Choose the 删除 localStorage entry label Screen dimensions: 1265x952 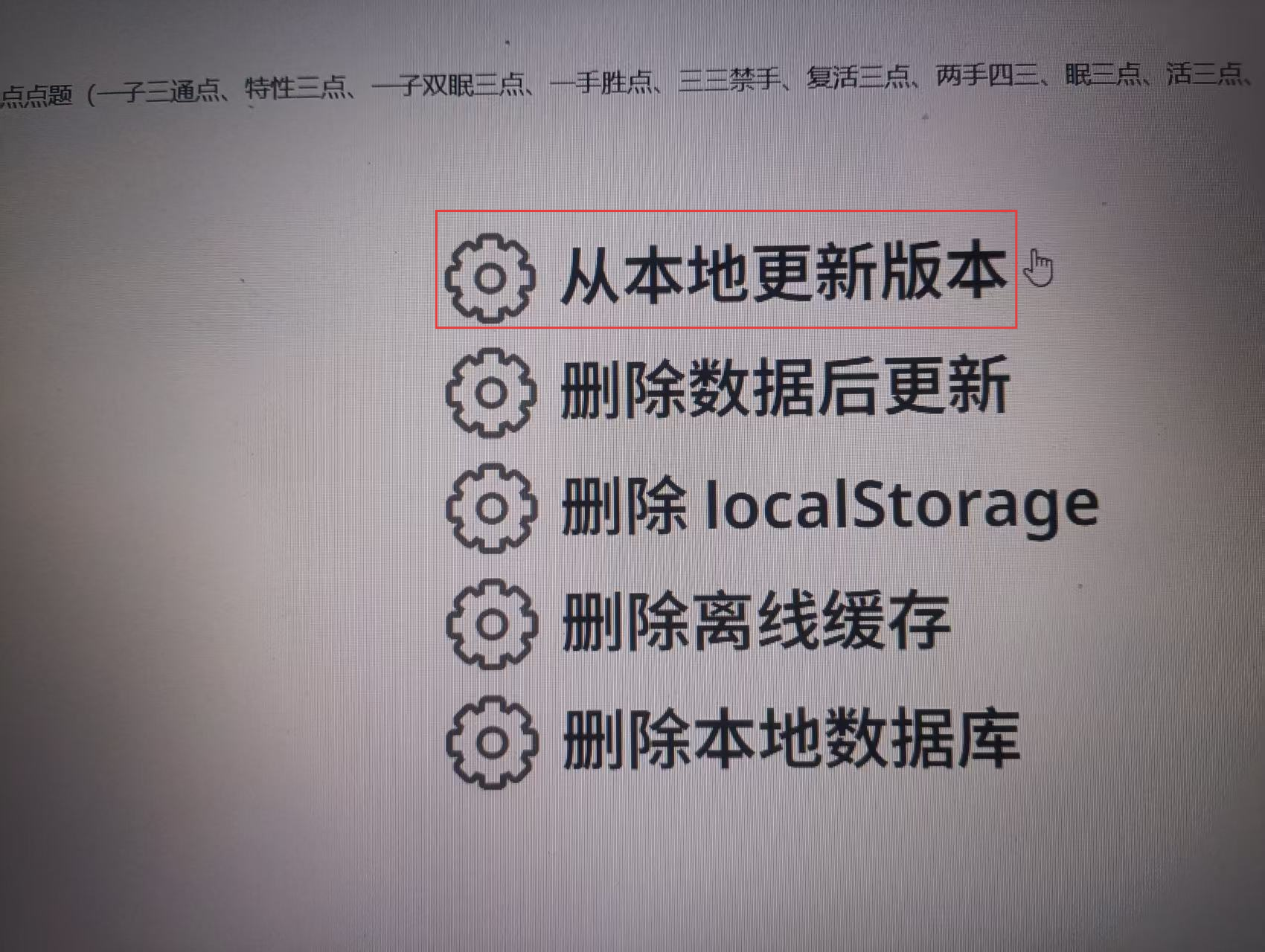[x=830, y=506]
